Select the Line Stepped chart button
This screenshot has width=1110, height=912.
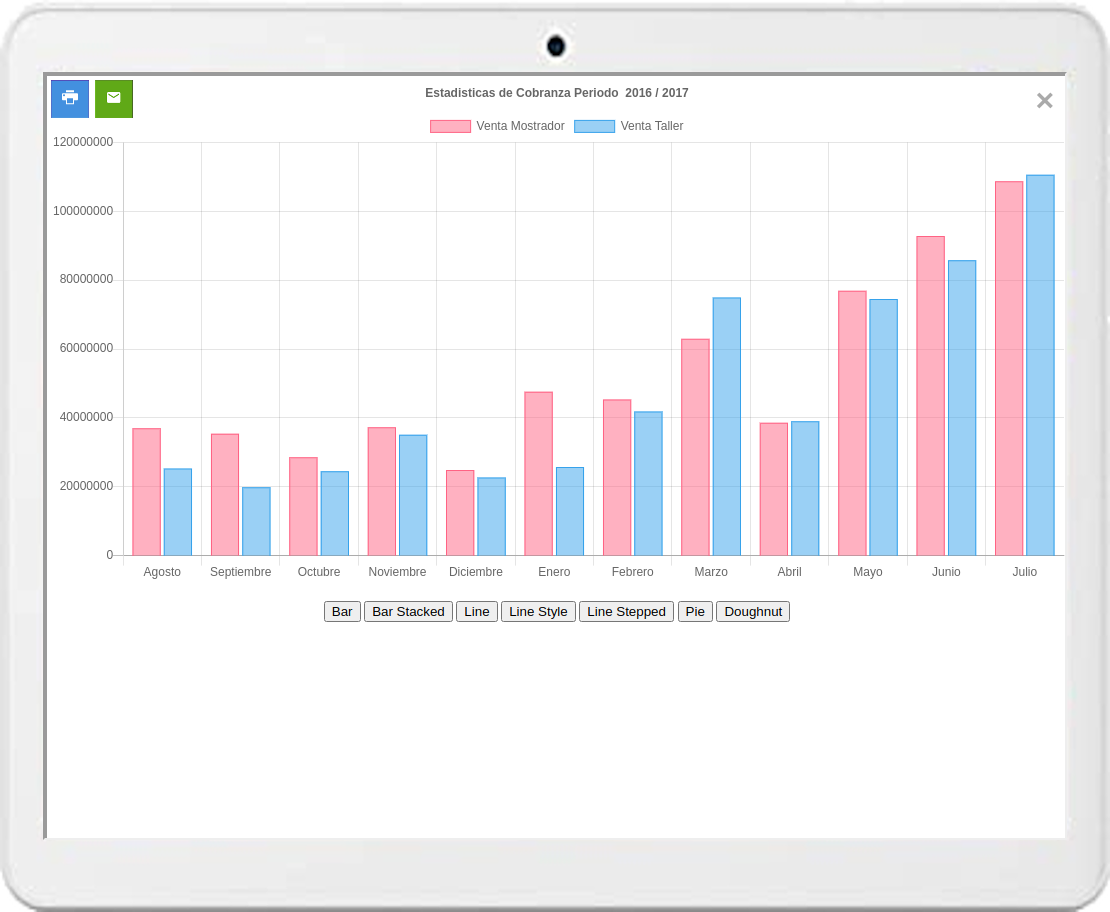coord(626,612)
